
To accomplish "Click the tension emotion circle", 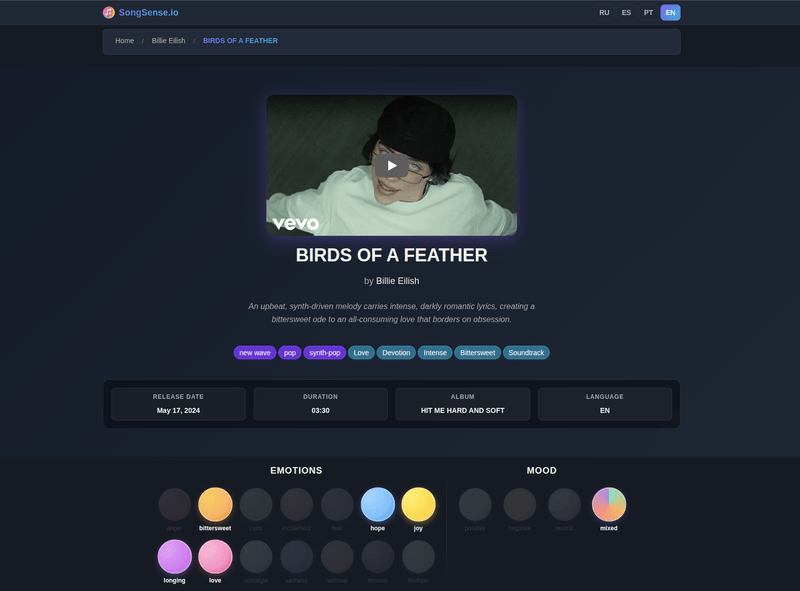I will (x=378, y=557).
